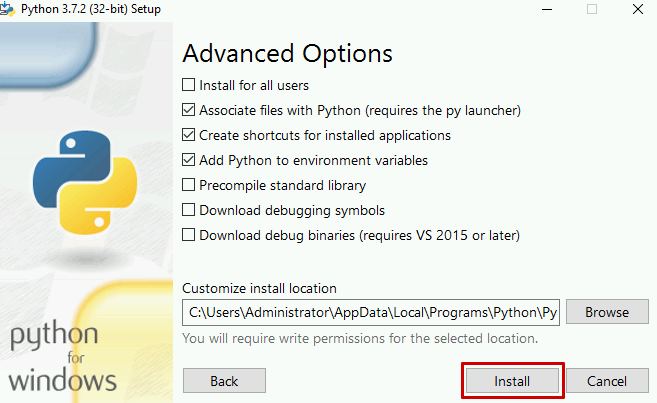Toggle Create shortcuts for installed applications
This screenshot has width=657, height=403.
point(189,135)
